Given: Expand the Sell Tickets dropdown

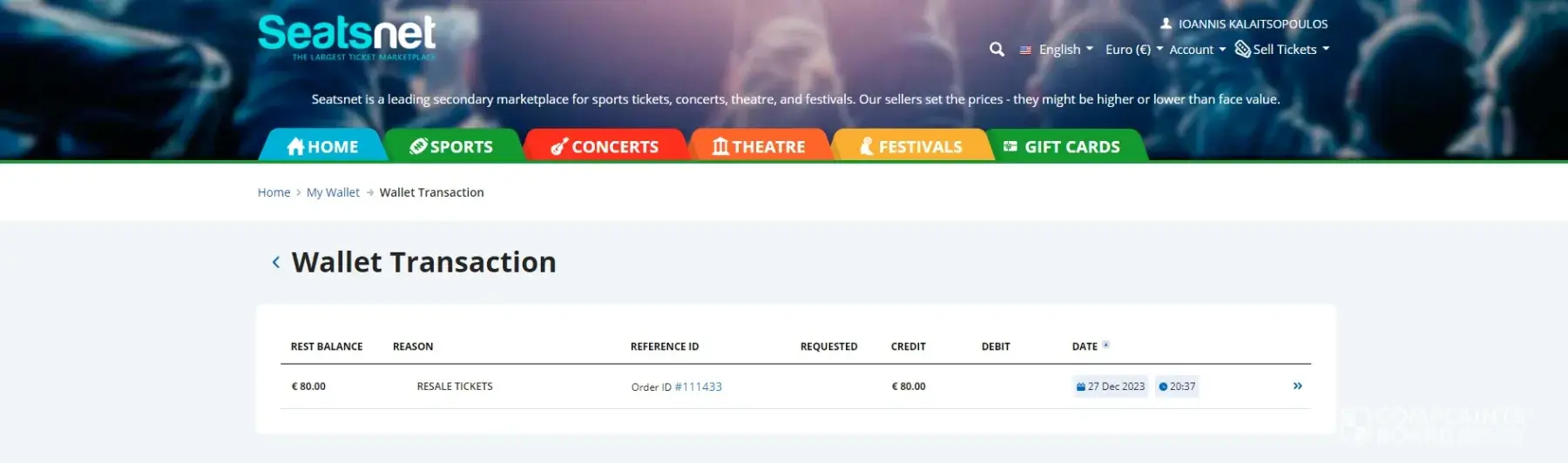Looking at the screenshot, I should point(1283,50).
